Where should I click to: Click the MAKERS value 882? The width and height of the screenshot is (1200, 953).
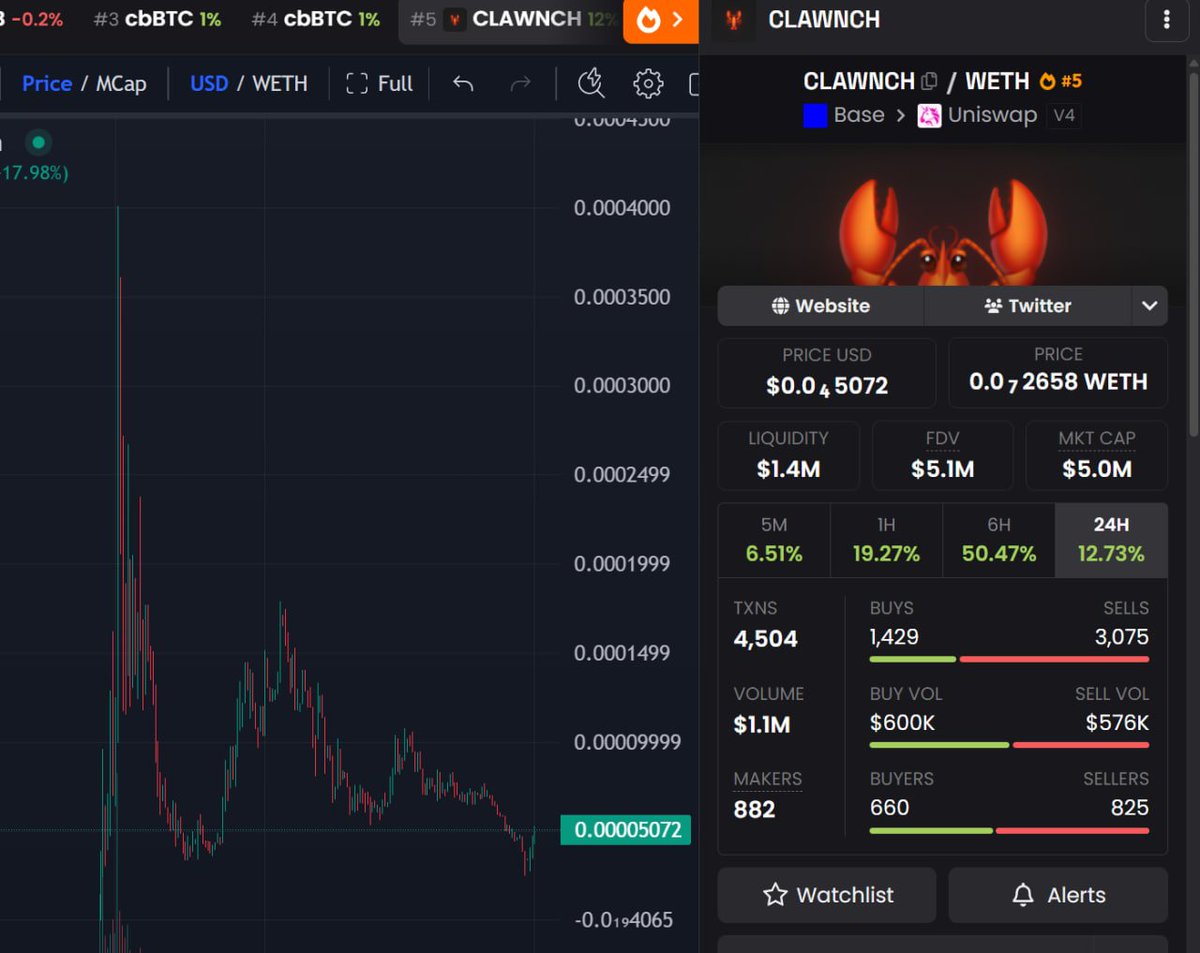pyautogui.click(x=754, y=810)
